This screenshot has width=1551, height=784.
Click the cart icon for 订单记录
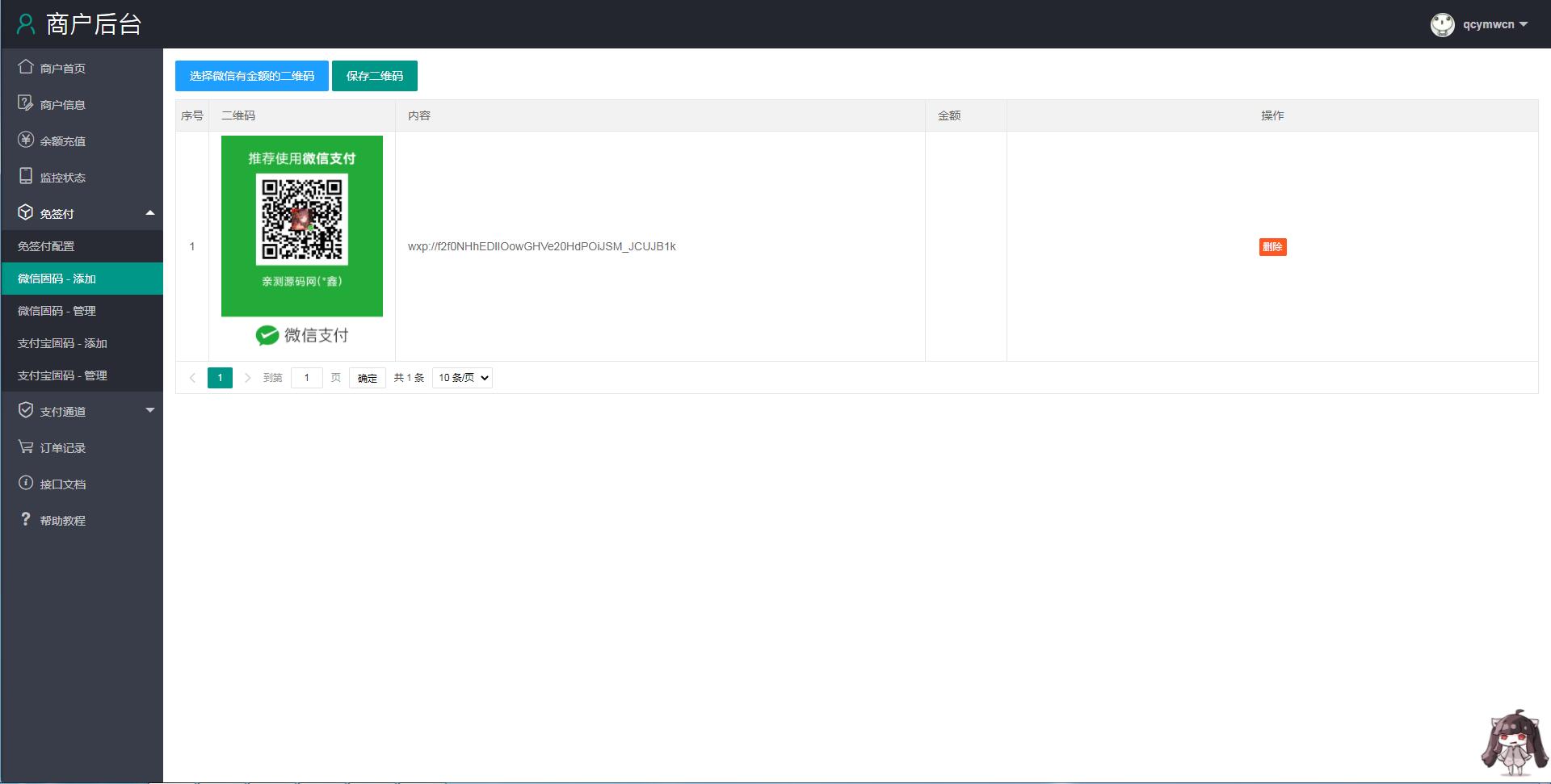pyautogui.click(x=26, y=447)
